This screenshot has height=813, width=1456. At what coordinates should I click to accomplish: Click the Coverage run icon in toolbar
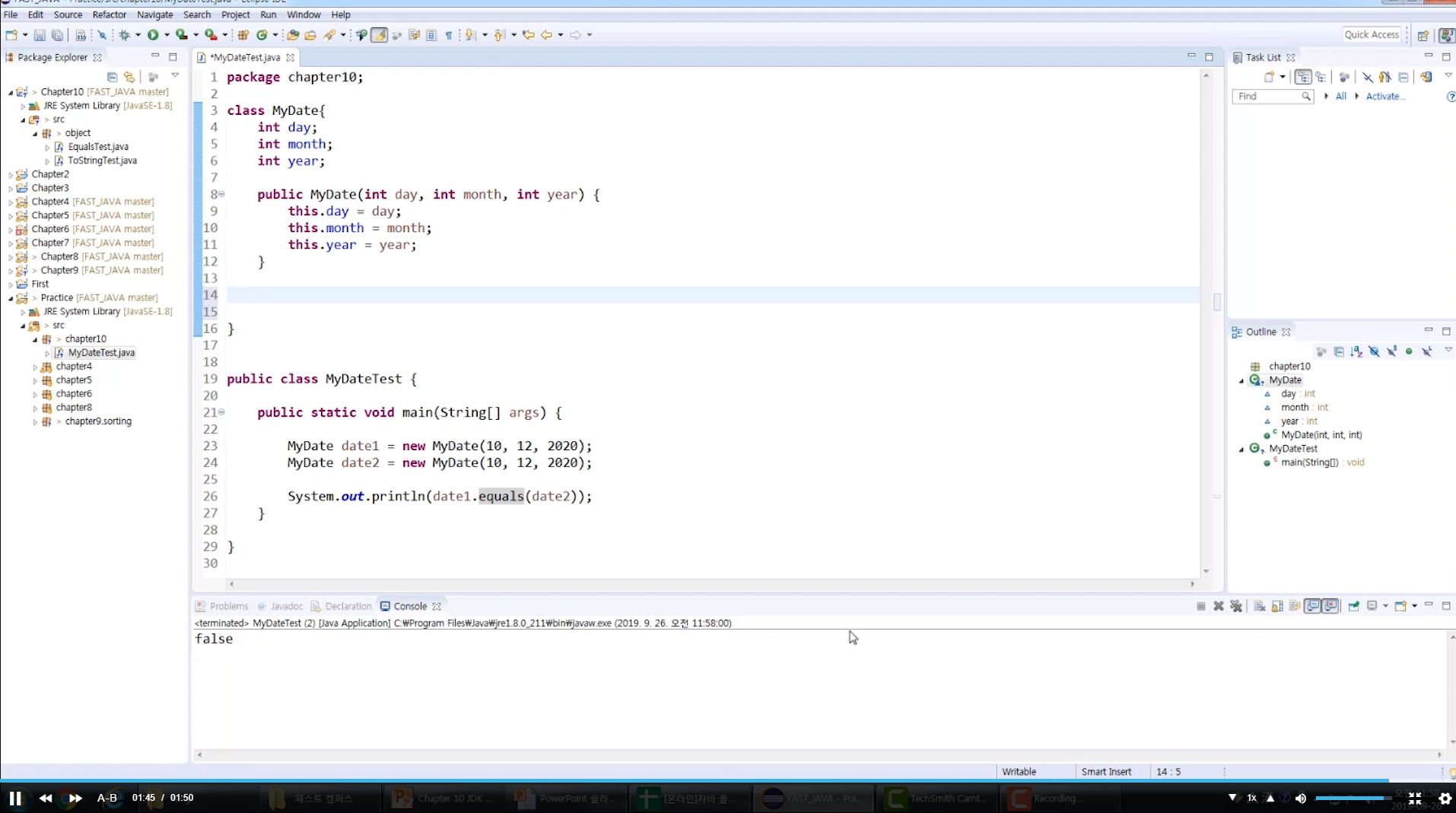pos(182,35)
